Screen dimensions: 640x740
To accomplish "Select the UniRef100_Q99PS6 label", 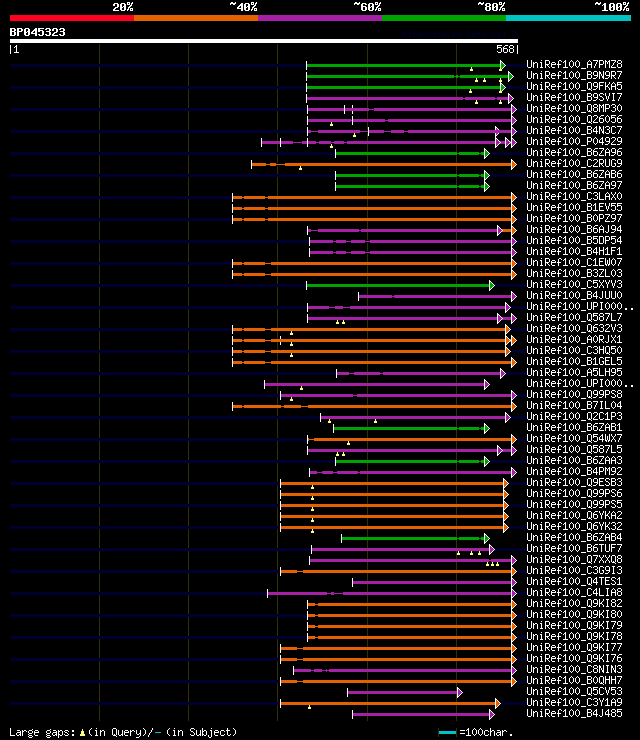I will 574,494.
